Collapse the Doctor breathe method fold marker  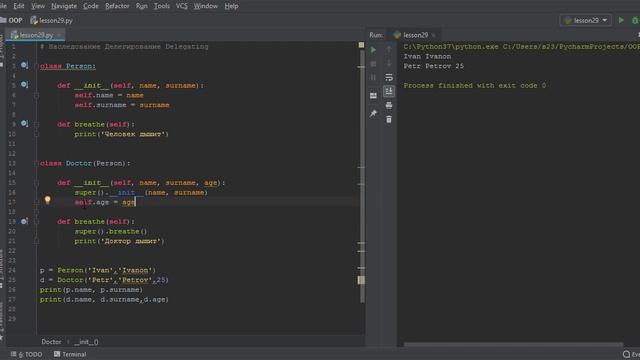point(36,222)
